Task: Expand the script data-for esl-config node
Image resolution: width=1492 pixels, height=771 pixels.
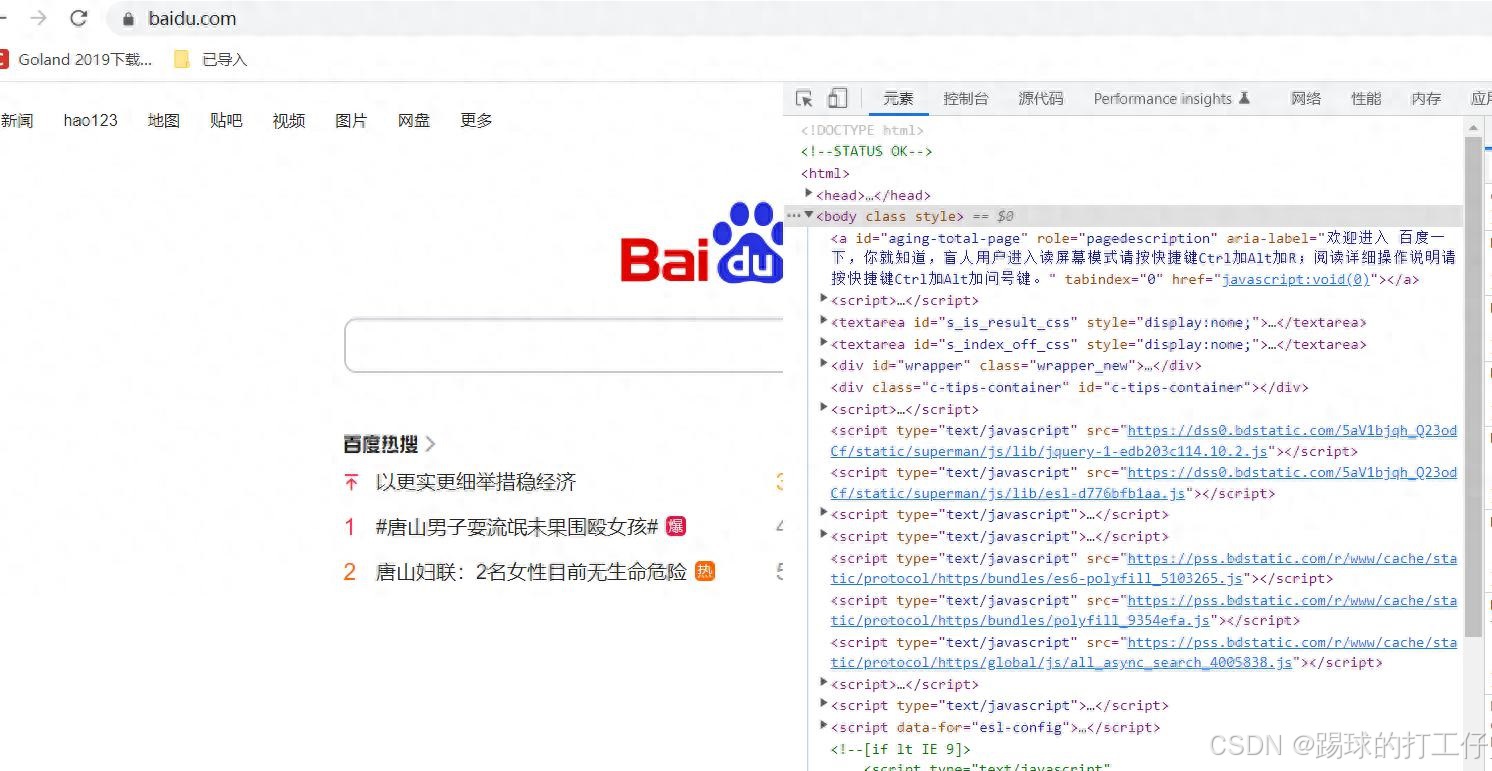Action: pos(824,726)
